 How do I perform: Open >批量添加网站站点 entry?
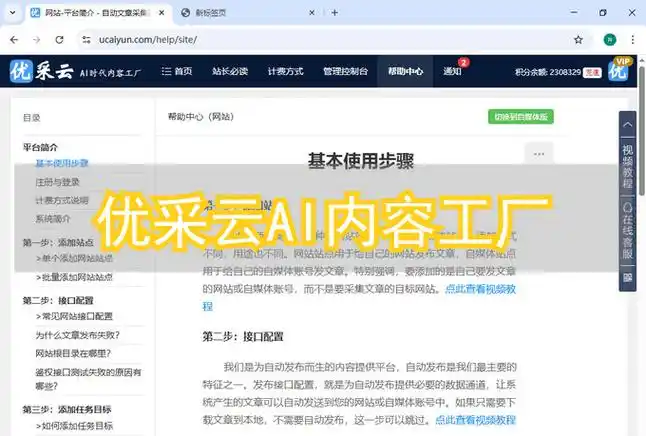pyautogui.click(x=74, y=277)
